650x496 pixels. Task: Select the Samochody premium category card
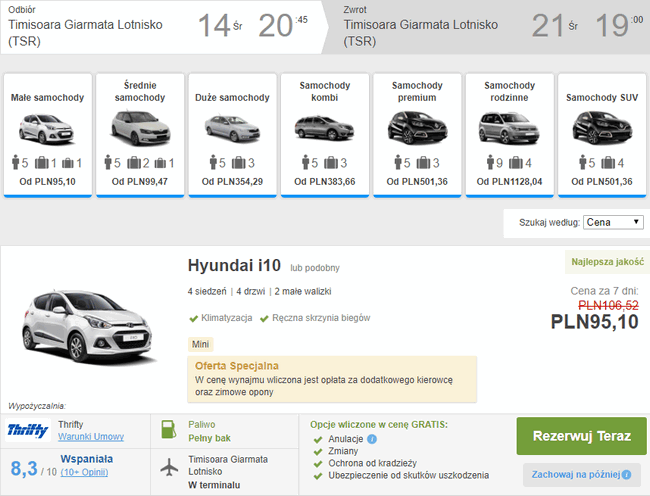click(x=417, y=135)
